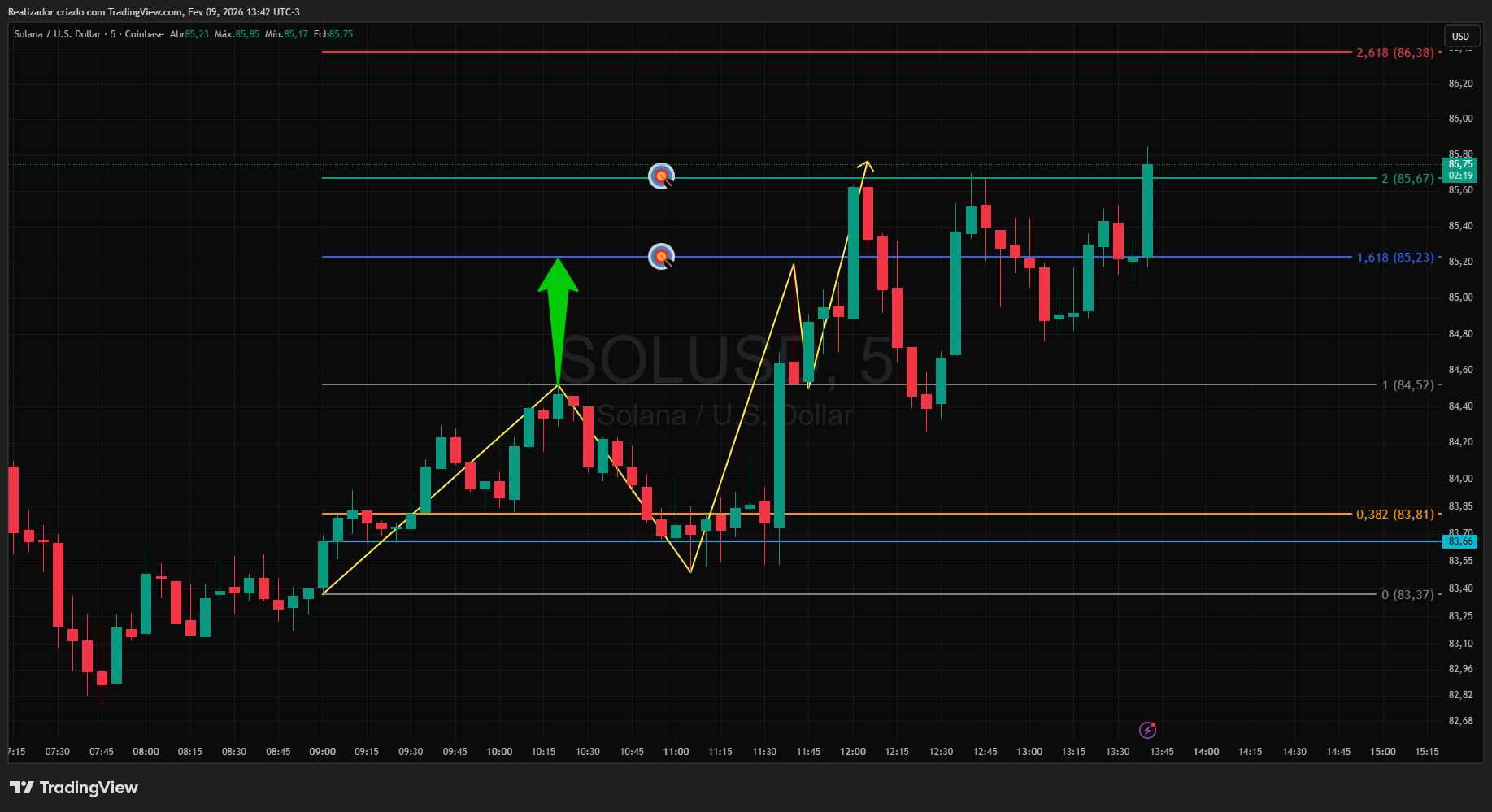Click the 86,20 price axis value

click(x=1461, y=84)
